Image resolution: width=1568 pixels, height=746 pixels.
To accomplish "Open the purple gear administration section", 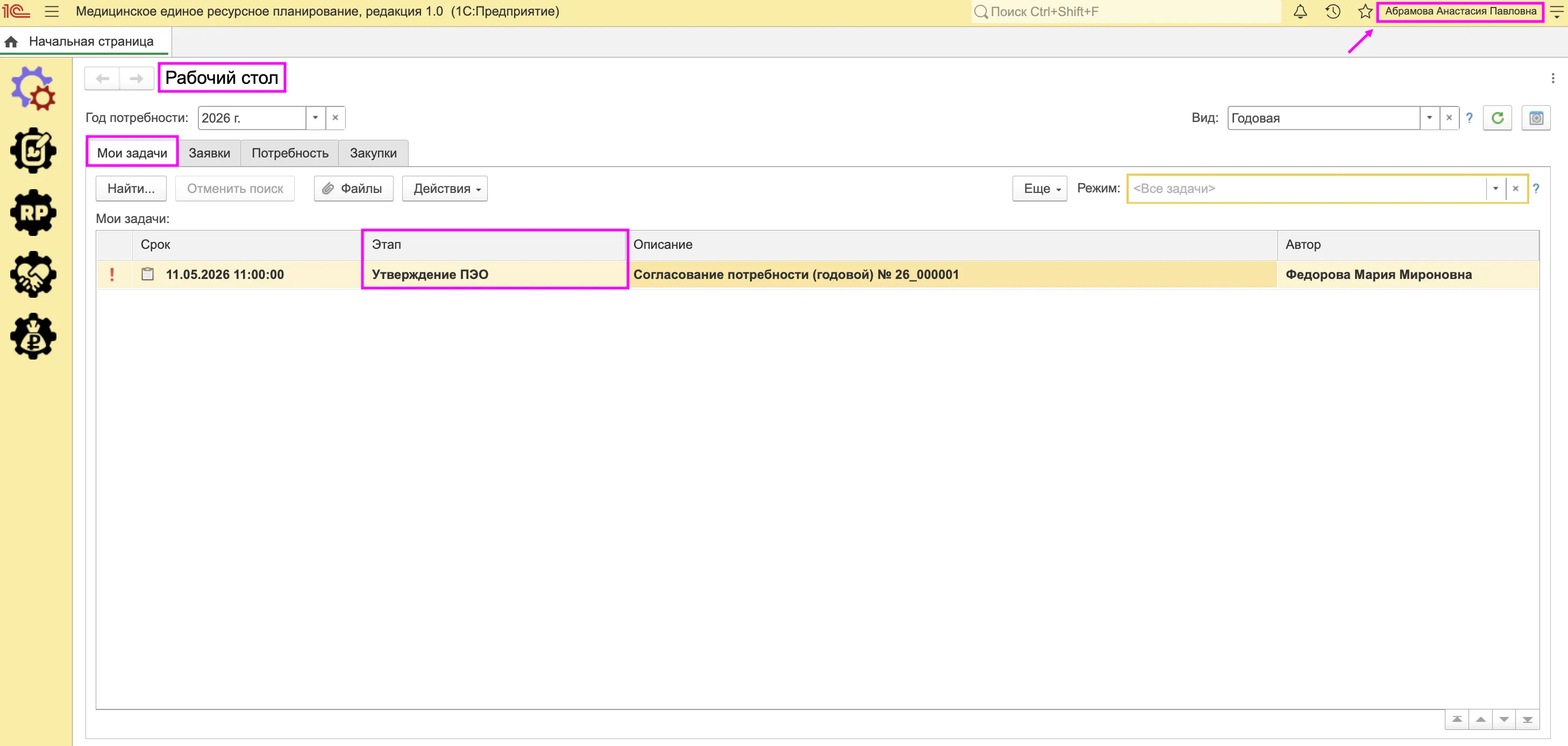I will 33,89.
